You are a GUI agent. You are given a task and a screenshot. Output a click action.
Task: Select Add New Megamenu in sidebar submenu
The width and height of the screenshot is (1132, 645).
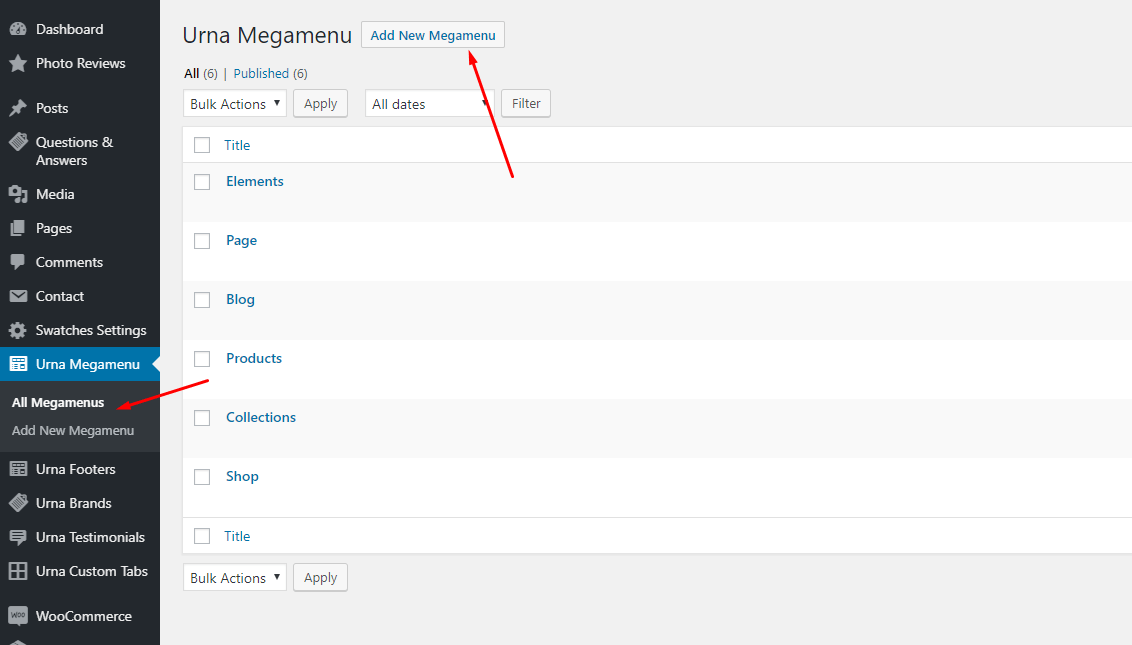tap(73, 430)
